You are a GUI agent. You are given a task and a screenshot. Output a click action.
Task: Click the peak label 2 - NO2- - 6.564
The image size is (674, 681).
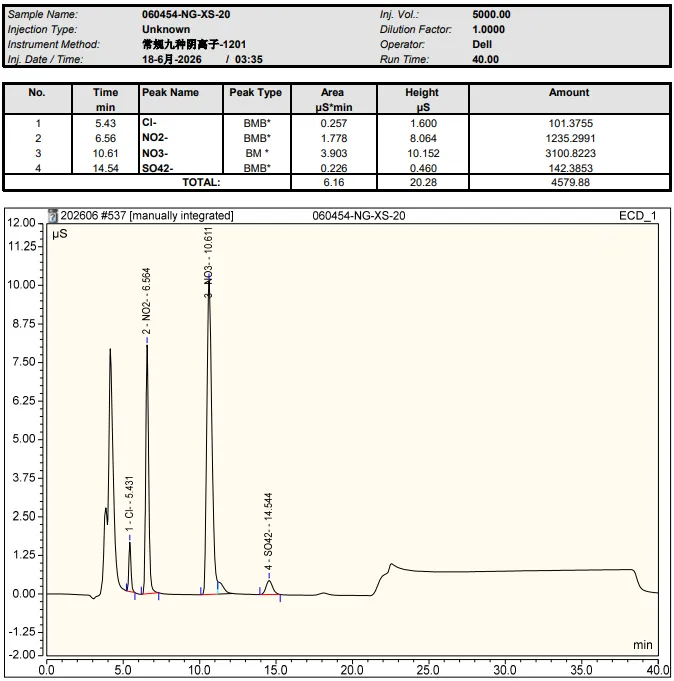146,301
